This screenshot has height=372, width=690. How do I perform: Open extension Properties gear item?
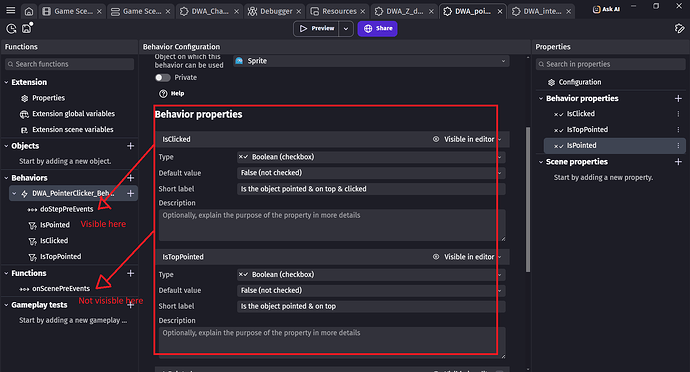pyautogui.click(x=48, y=98)
